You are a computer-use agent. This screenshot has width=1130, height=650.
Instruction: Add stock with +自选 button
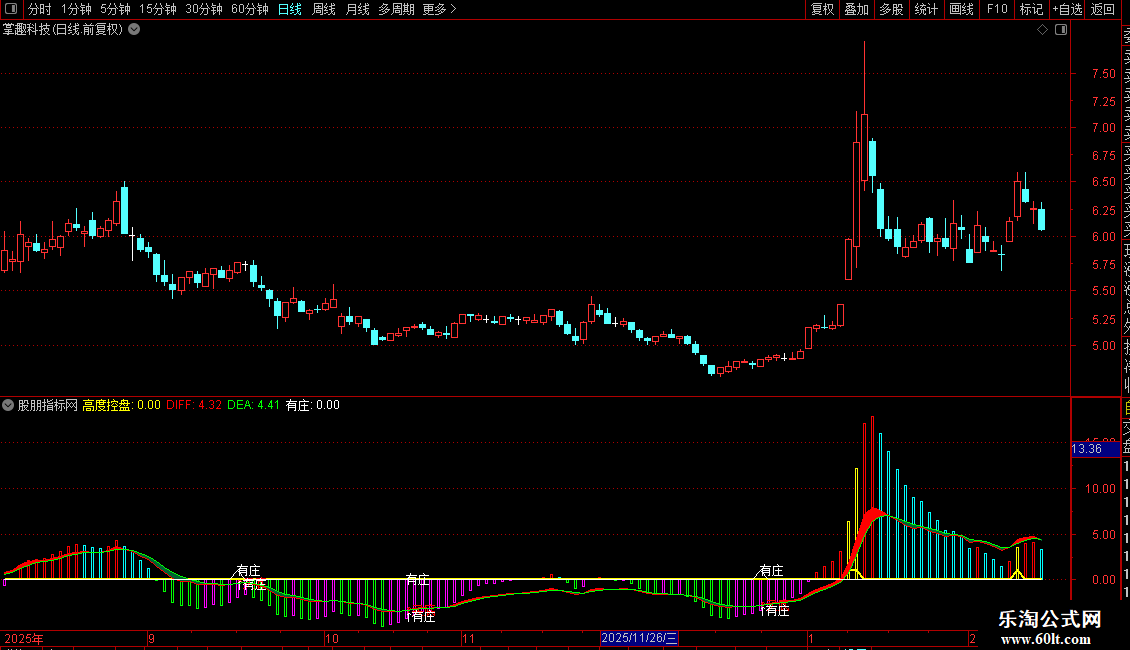1067,9
